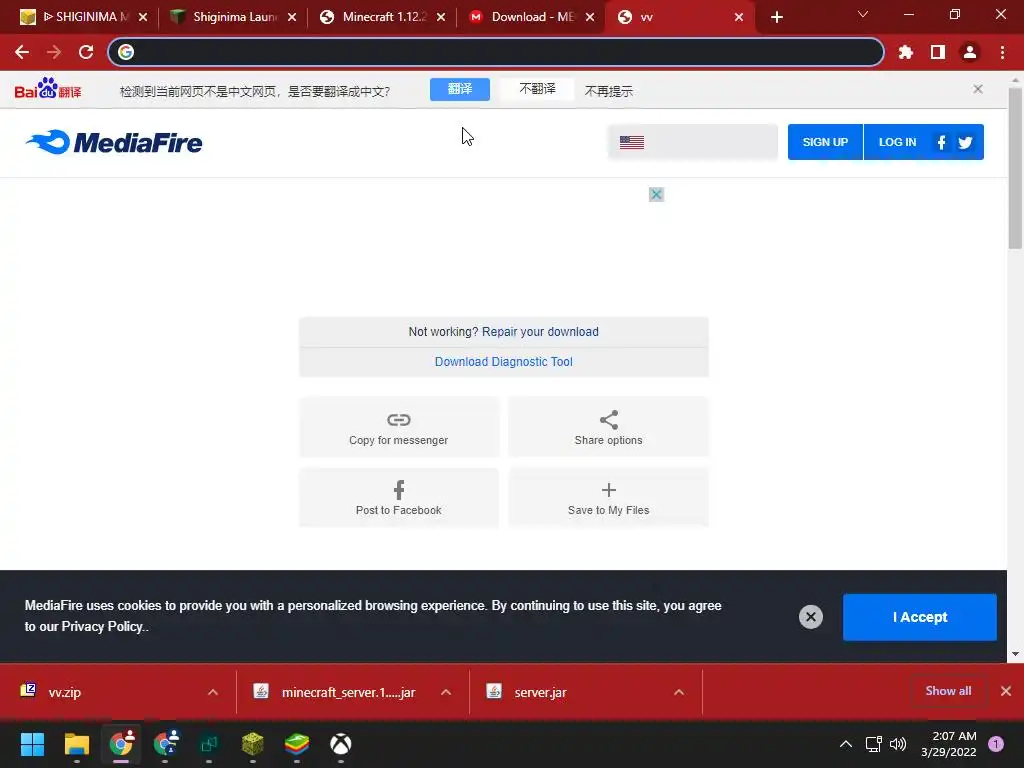Open the notification badge in the tray

click(x=996, y=744)
